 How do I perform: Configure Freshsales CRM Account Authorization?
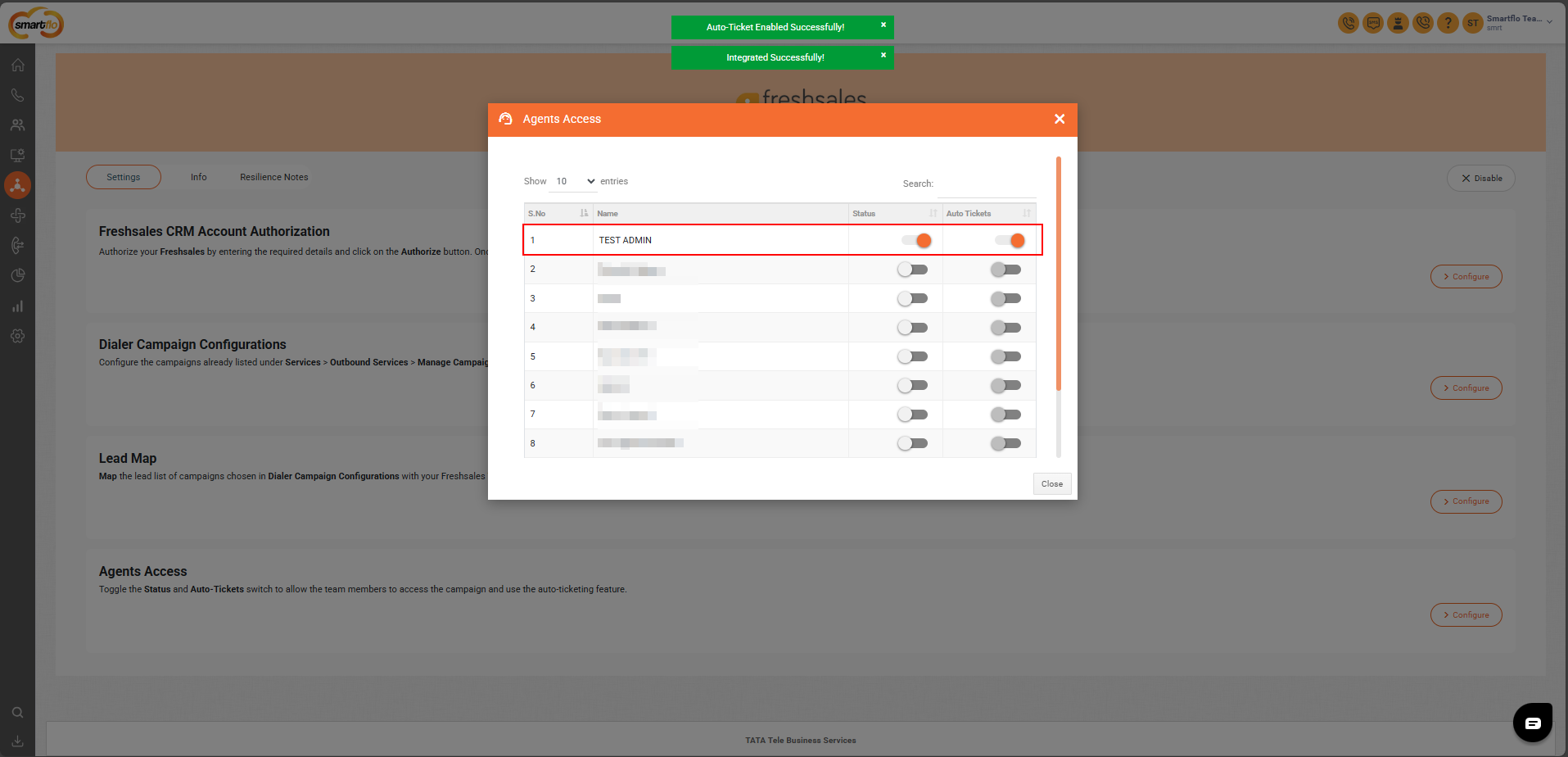[1466, 277]
